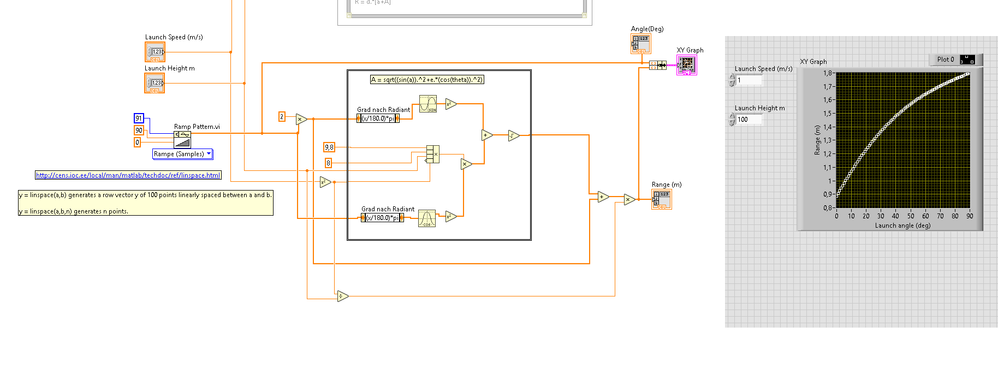Select the XY Graph terminal icon

pos(687,65)
